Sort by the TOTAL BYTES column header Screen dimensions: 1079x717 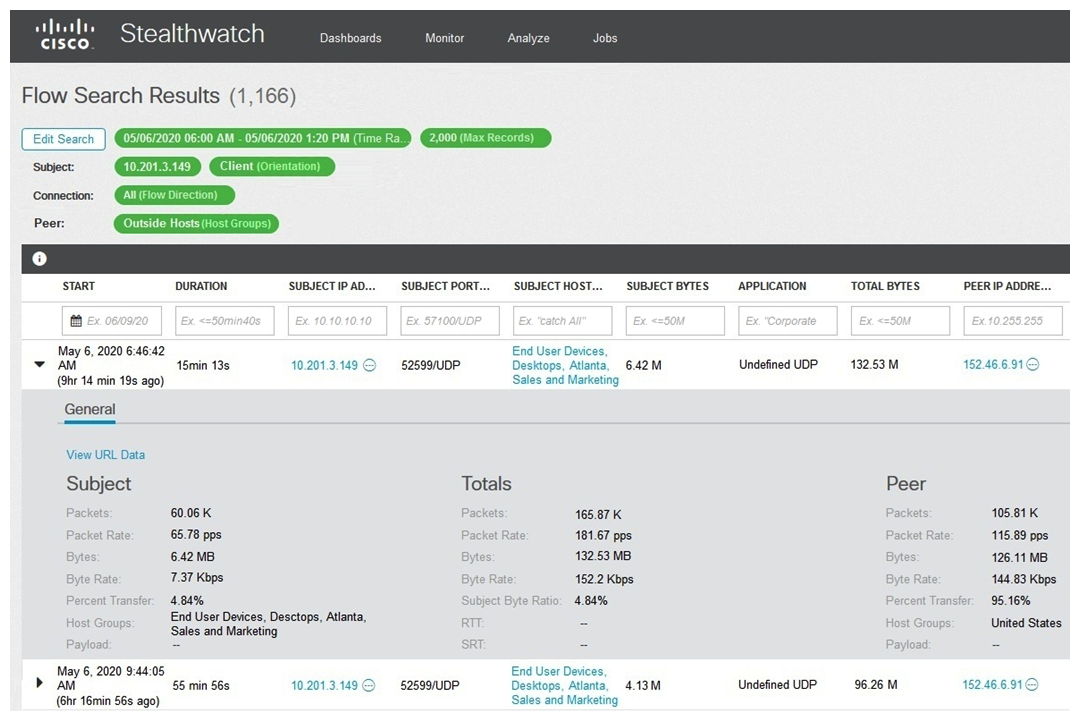(x=885, y=286)
